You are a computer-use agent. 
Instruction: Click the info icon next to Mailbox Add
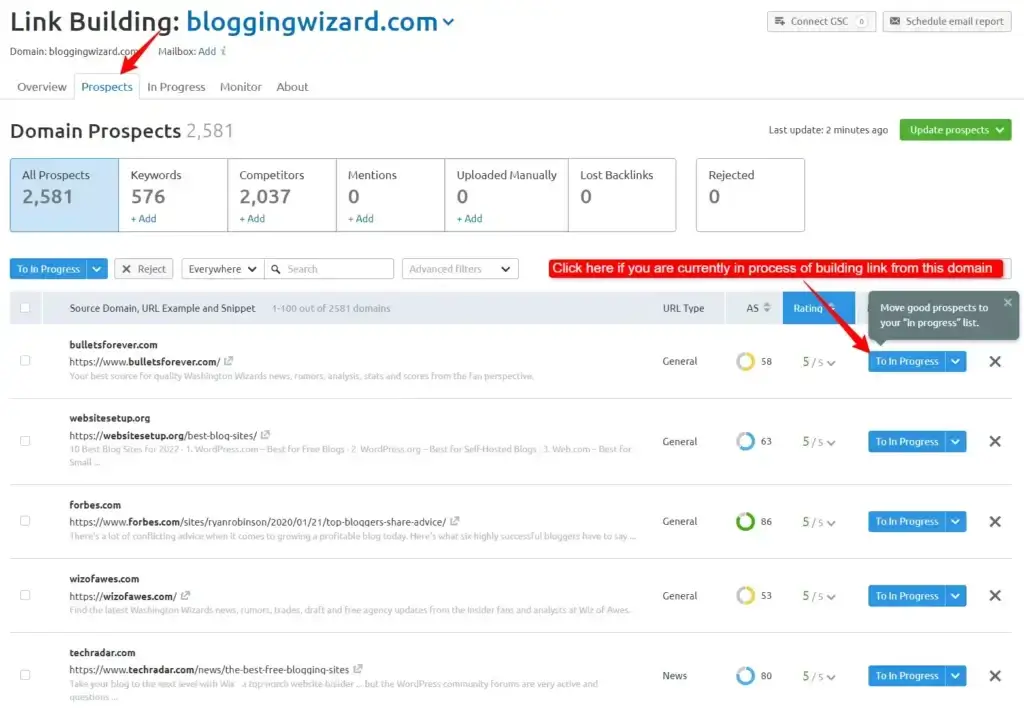224,51
